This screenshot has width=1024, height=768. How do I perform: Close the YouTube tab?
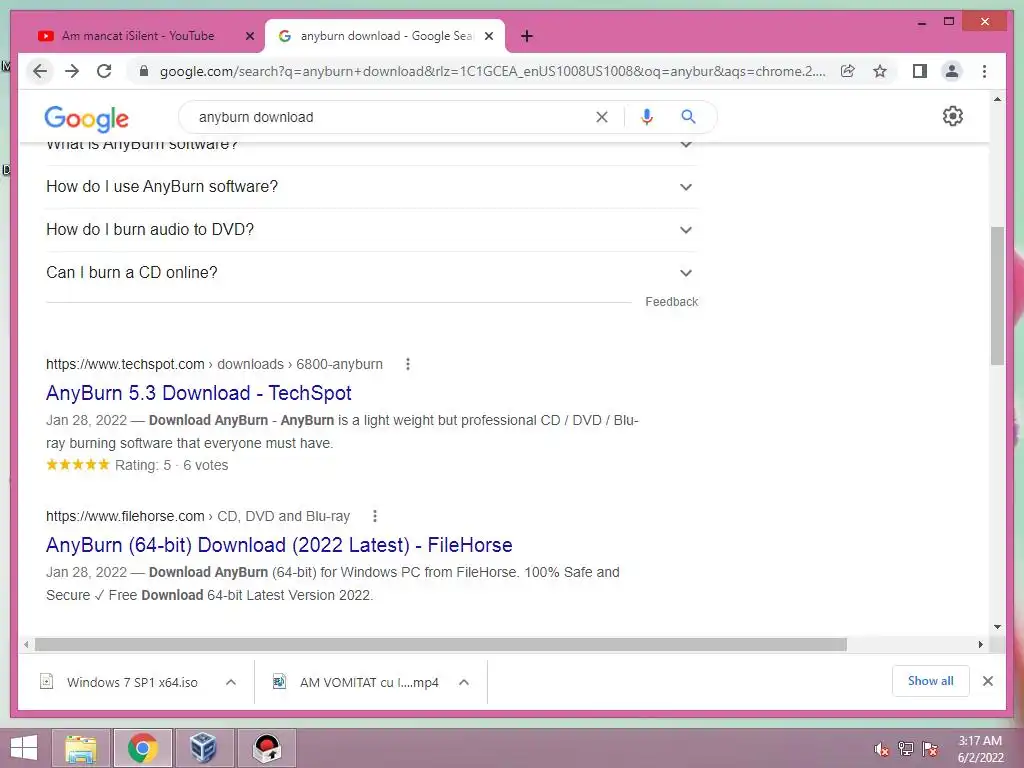(249, 36)
